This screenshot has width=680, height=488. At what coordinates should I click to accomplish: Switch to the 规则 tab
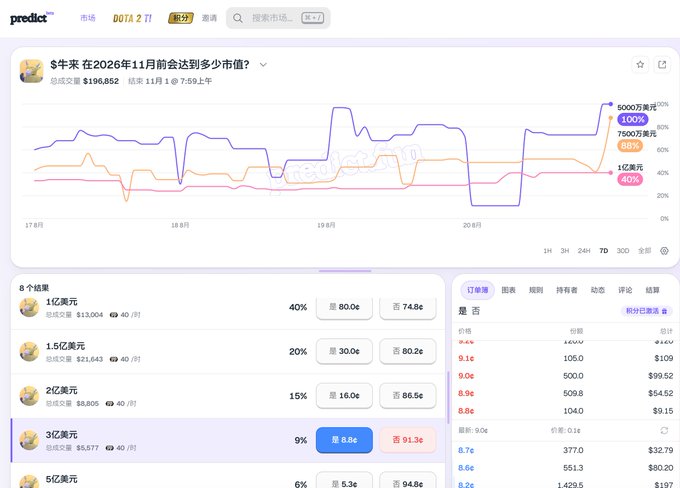536,290
